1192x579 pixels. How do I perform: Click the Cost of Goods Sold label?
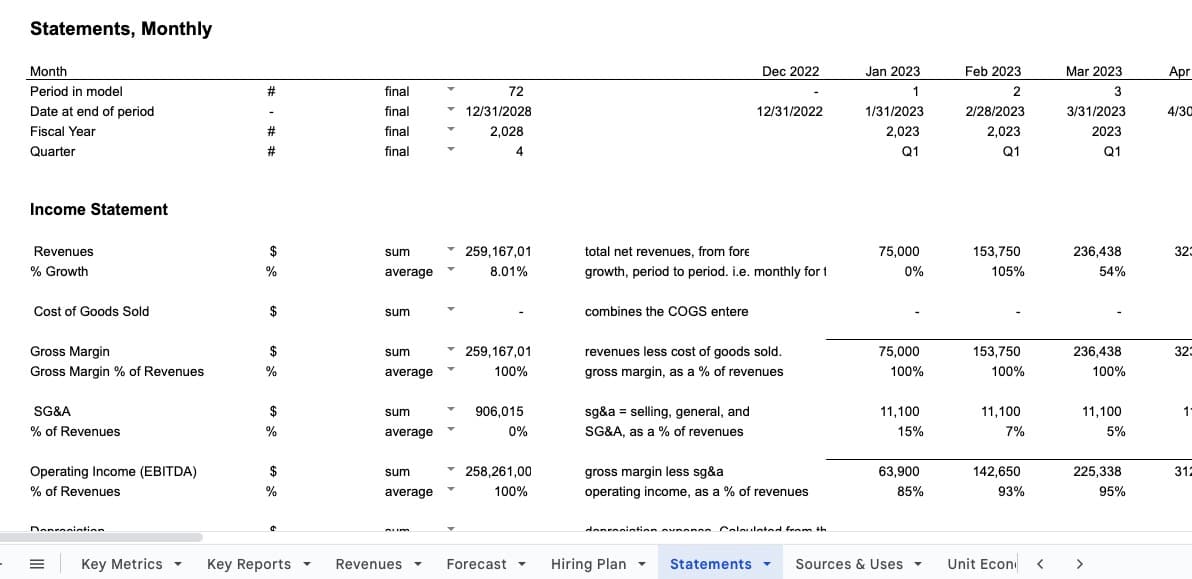click(x=91, y=311)
